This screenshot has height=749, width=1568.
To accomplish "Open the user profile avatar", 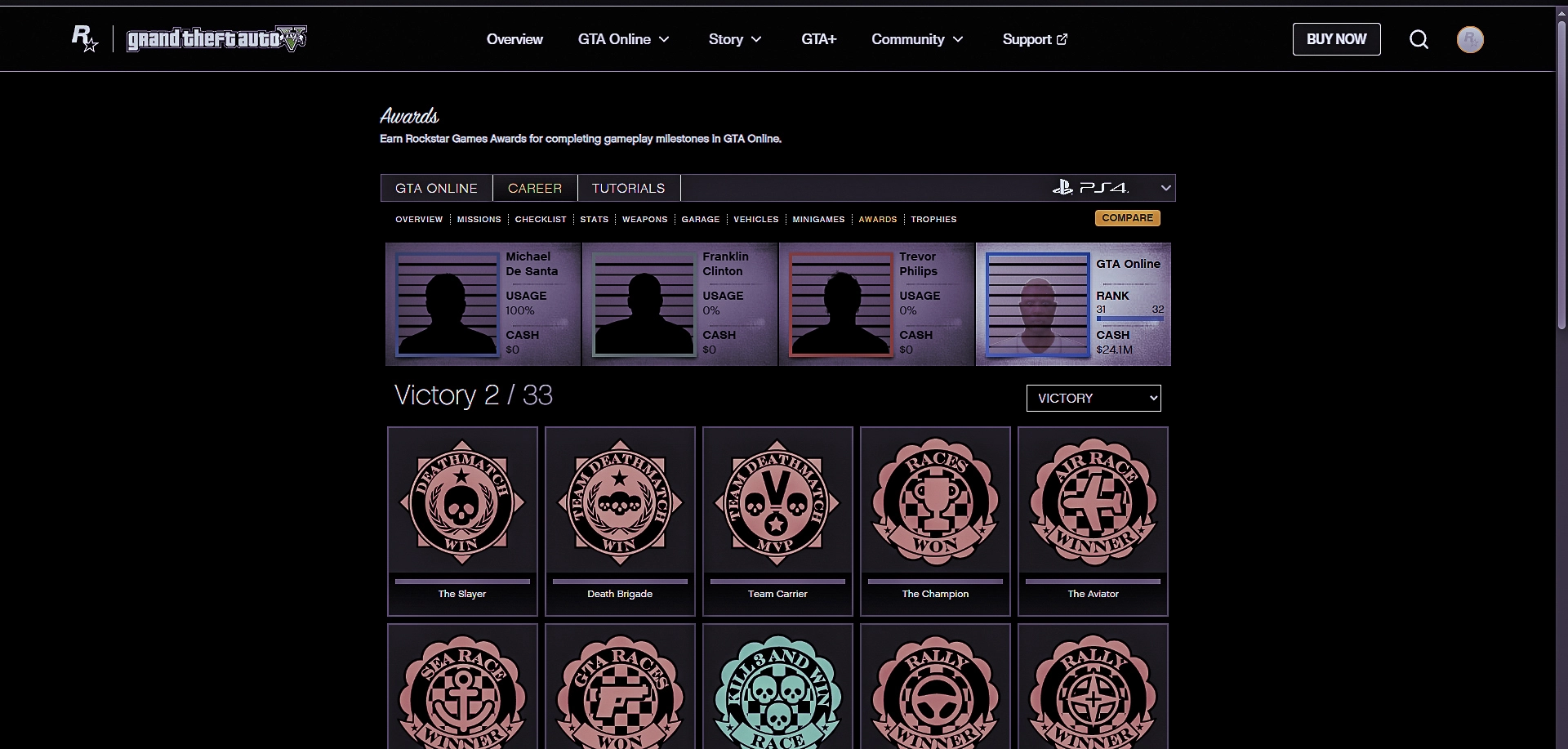I will point(1470,39).
